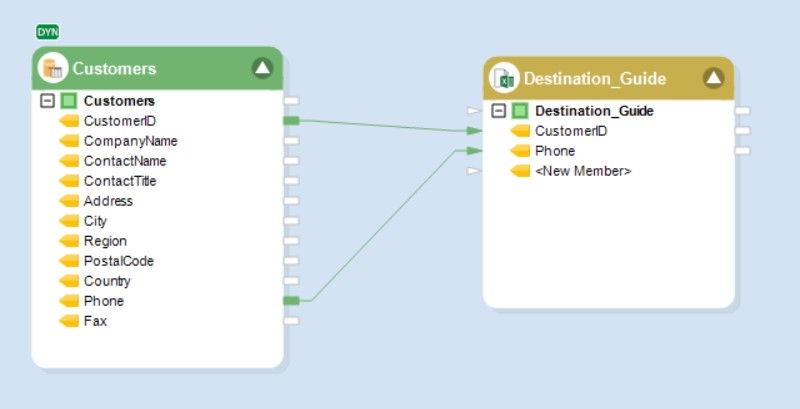This screenshot has height=409, width=800.
Task: Click the yellow tag icon beside Country
Action: point(69,281)
